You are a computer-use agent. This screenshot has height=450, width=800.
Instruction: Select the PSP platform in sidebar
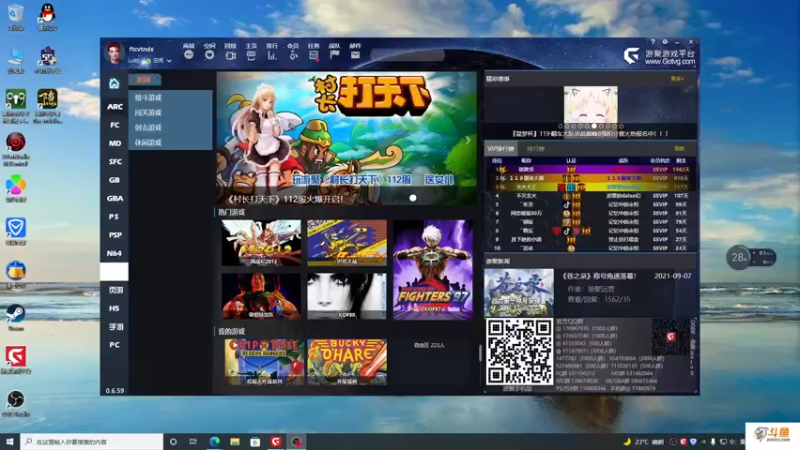(x=115, y=235)
